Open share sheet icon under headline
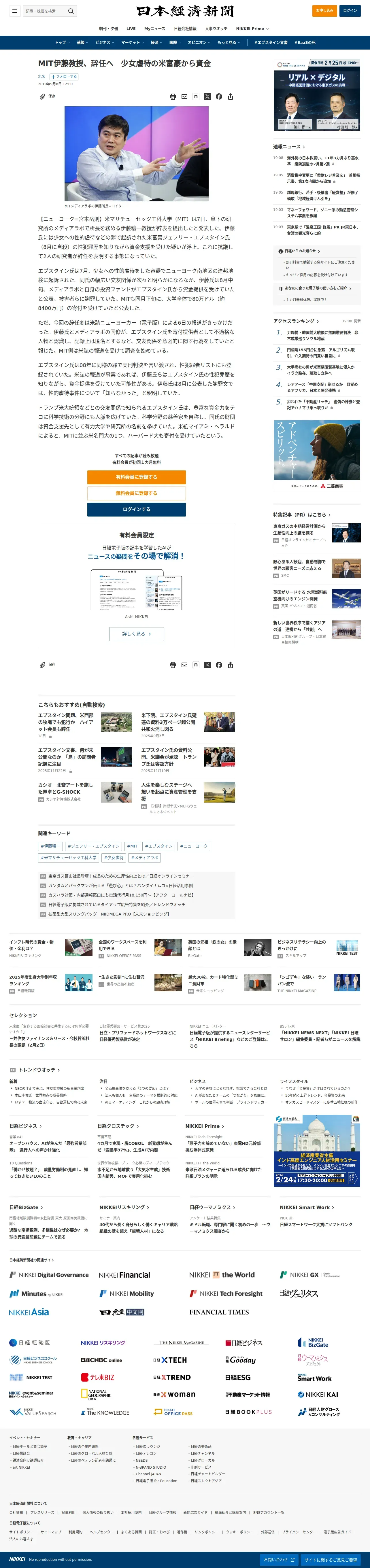Image resolution: width=370 pixels, height=1568 pixels. click(231, 97)
